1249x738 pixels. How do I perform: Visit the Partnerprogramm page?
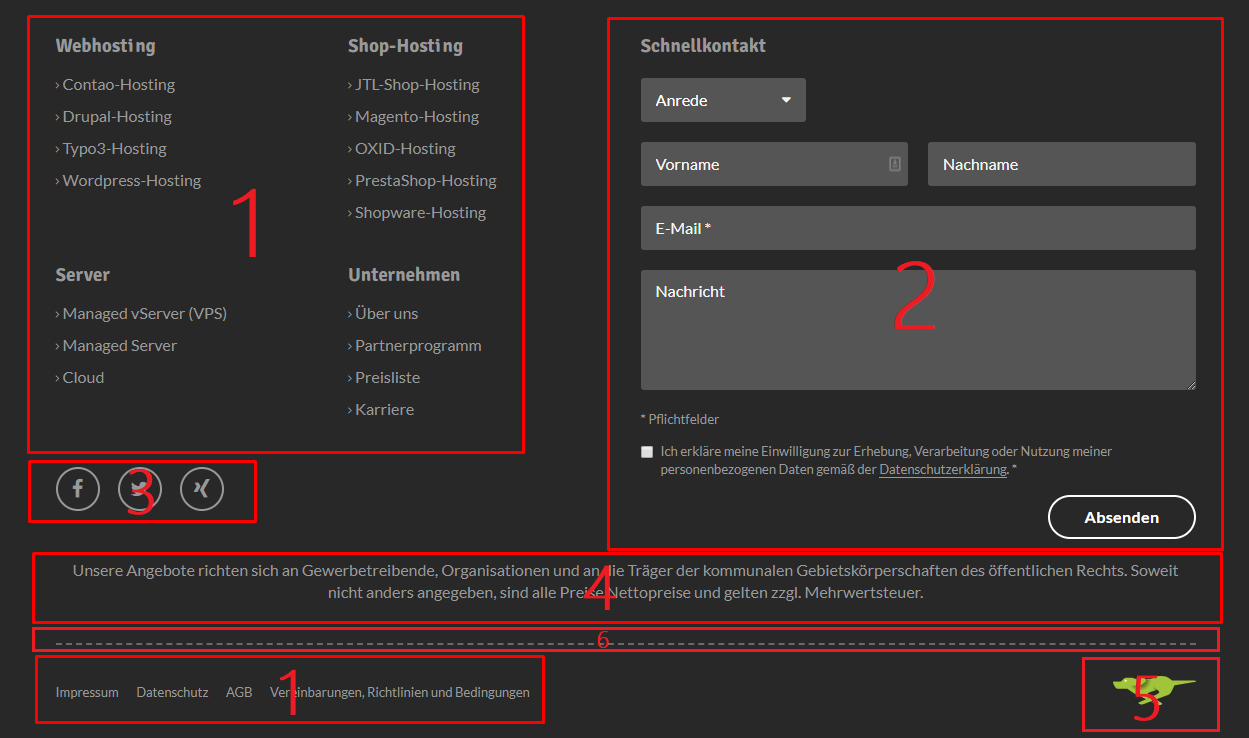[418, 346]
